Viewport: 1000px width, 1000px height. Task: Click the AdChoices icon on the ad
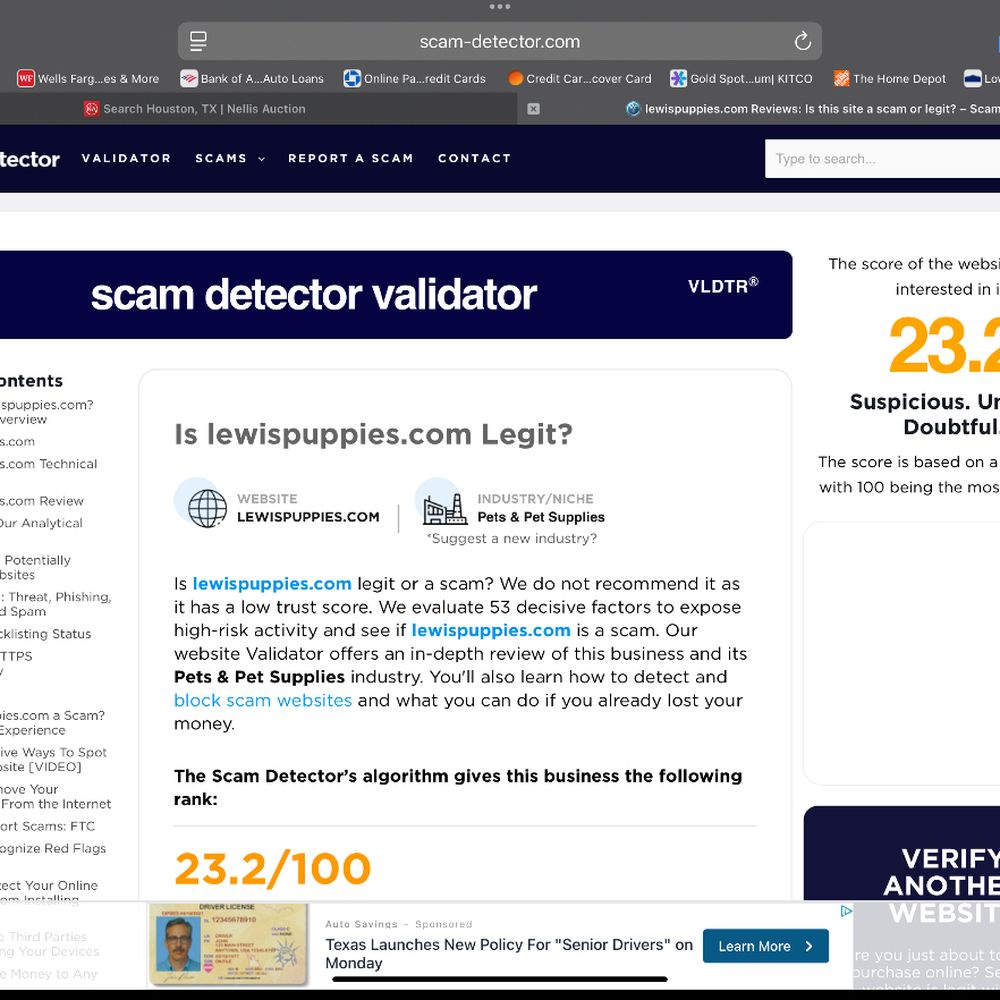[x=846, y=911]
